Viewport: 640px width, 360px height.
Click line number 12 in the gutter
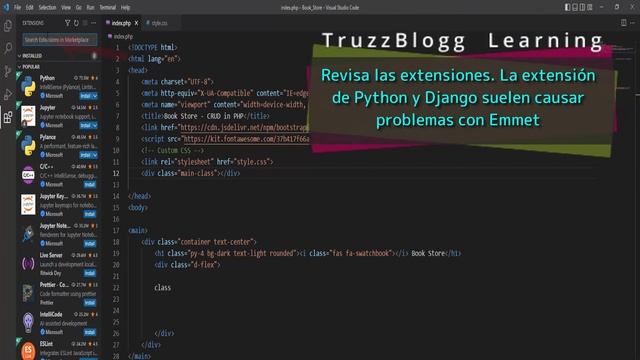116,173
